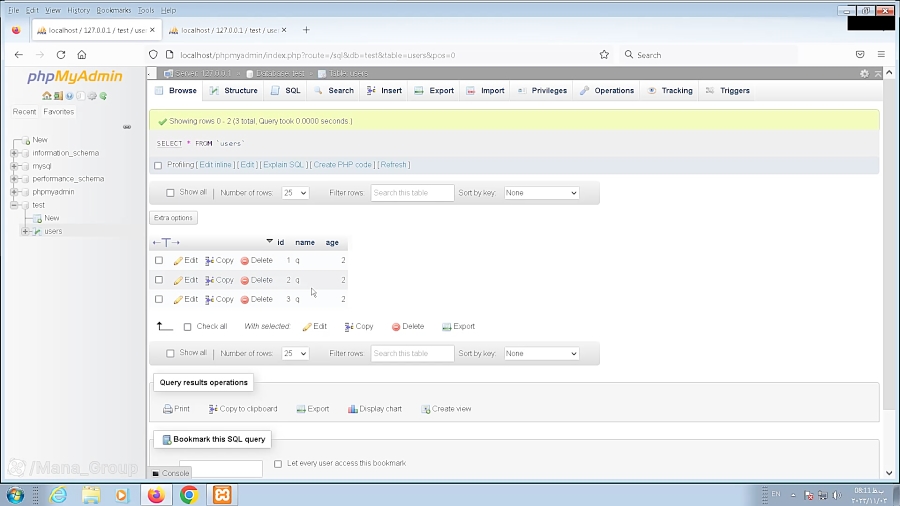Open the Console bar at bottom
Image resolution: width=900 pixels, height=506 pixels.
[x=170, y=473]
